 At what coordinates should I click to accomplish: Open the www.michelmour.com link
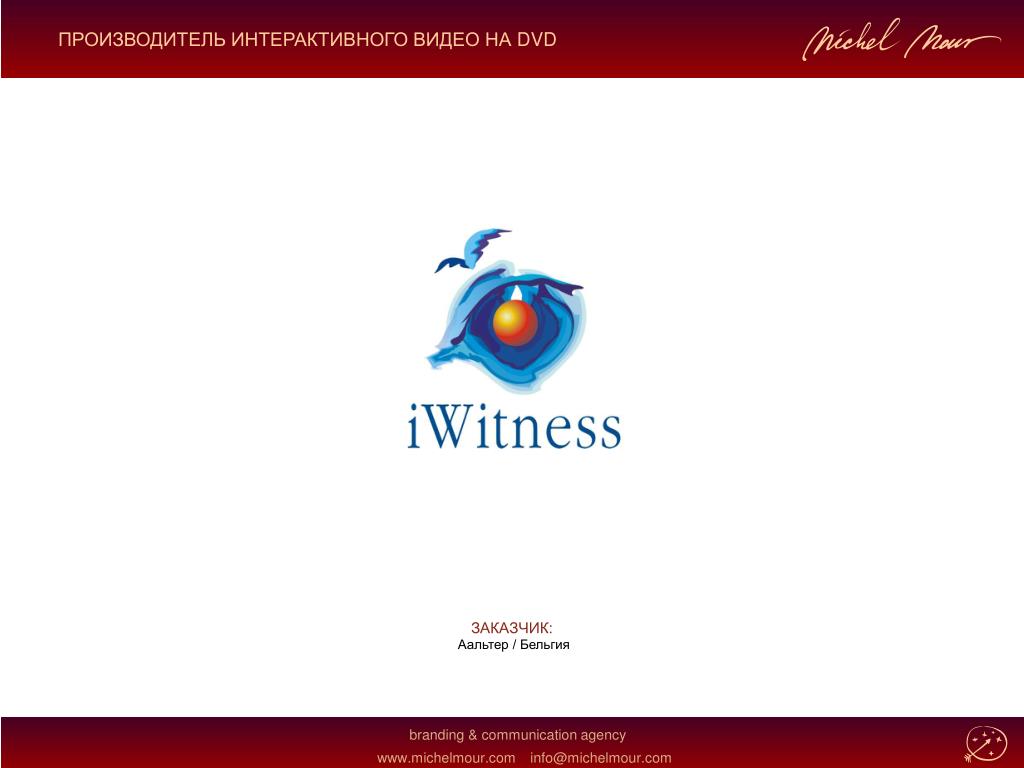[446, 758]
